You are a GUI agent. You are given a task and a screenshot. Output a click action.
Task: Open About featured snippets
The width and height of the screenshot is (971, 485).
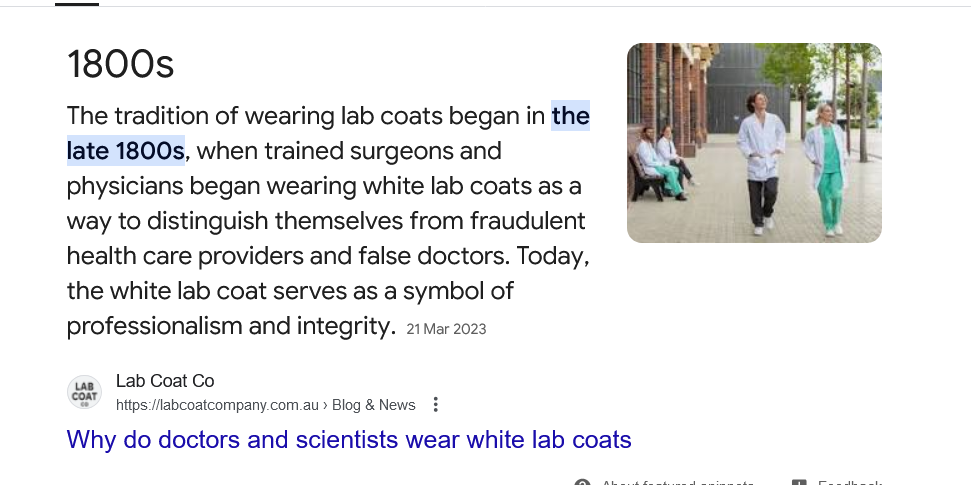(x=677, y=483)
